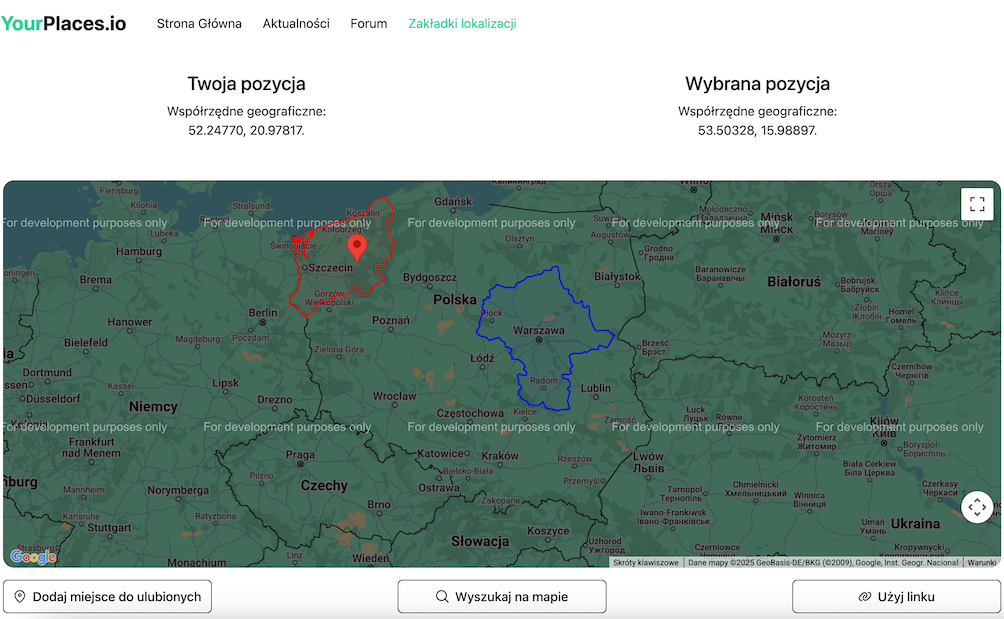Click the pin icon beside 'Dodaj miejsce'
1004x619 pixels.
click(x=20, y=597)
